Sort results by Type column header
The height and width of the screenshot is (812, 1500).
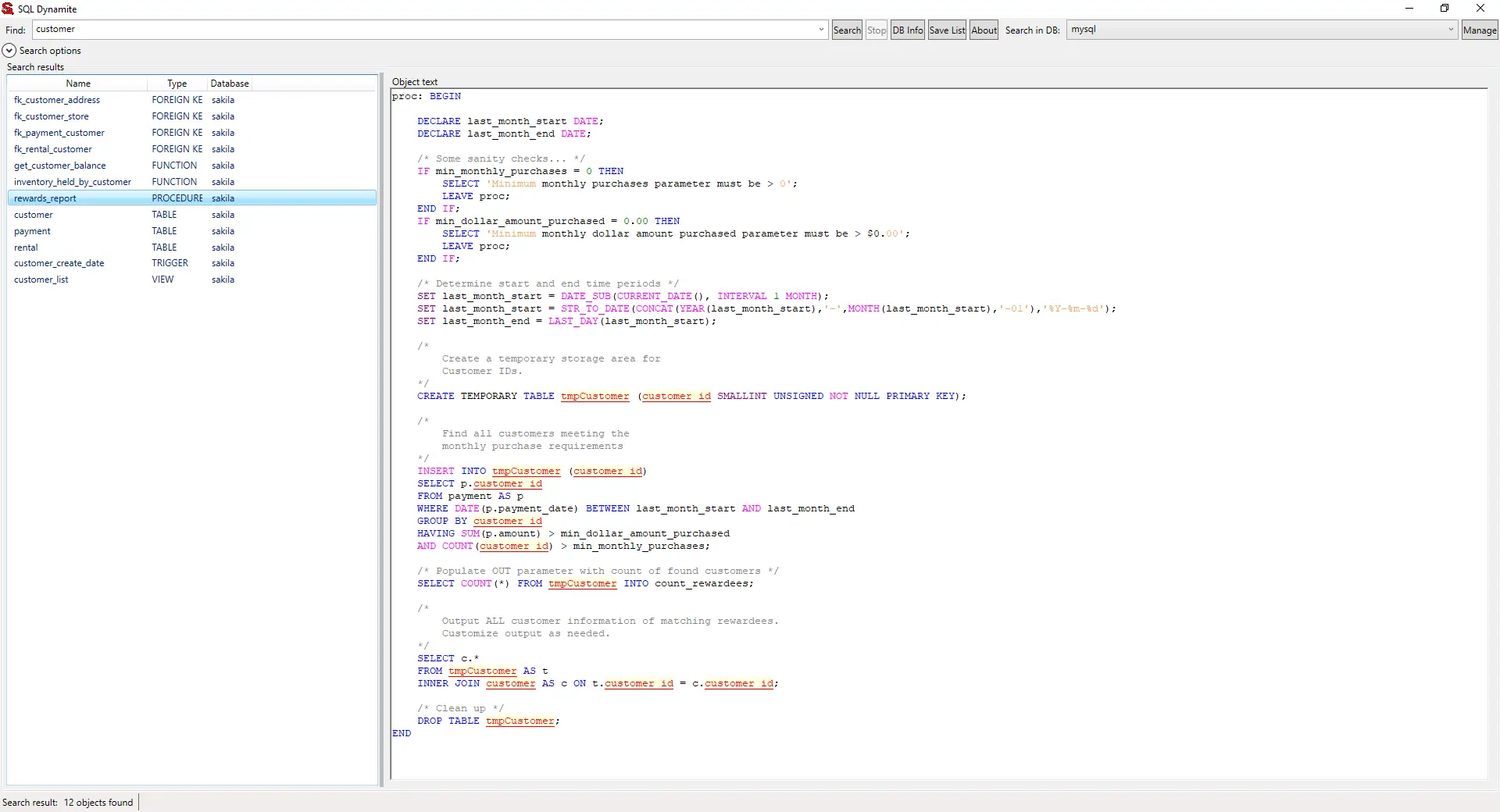tap(177, 84)
